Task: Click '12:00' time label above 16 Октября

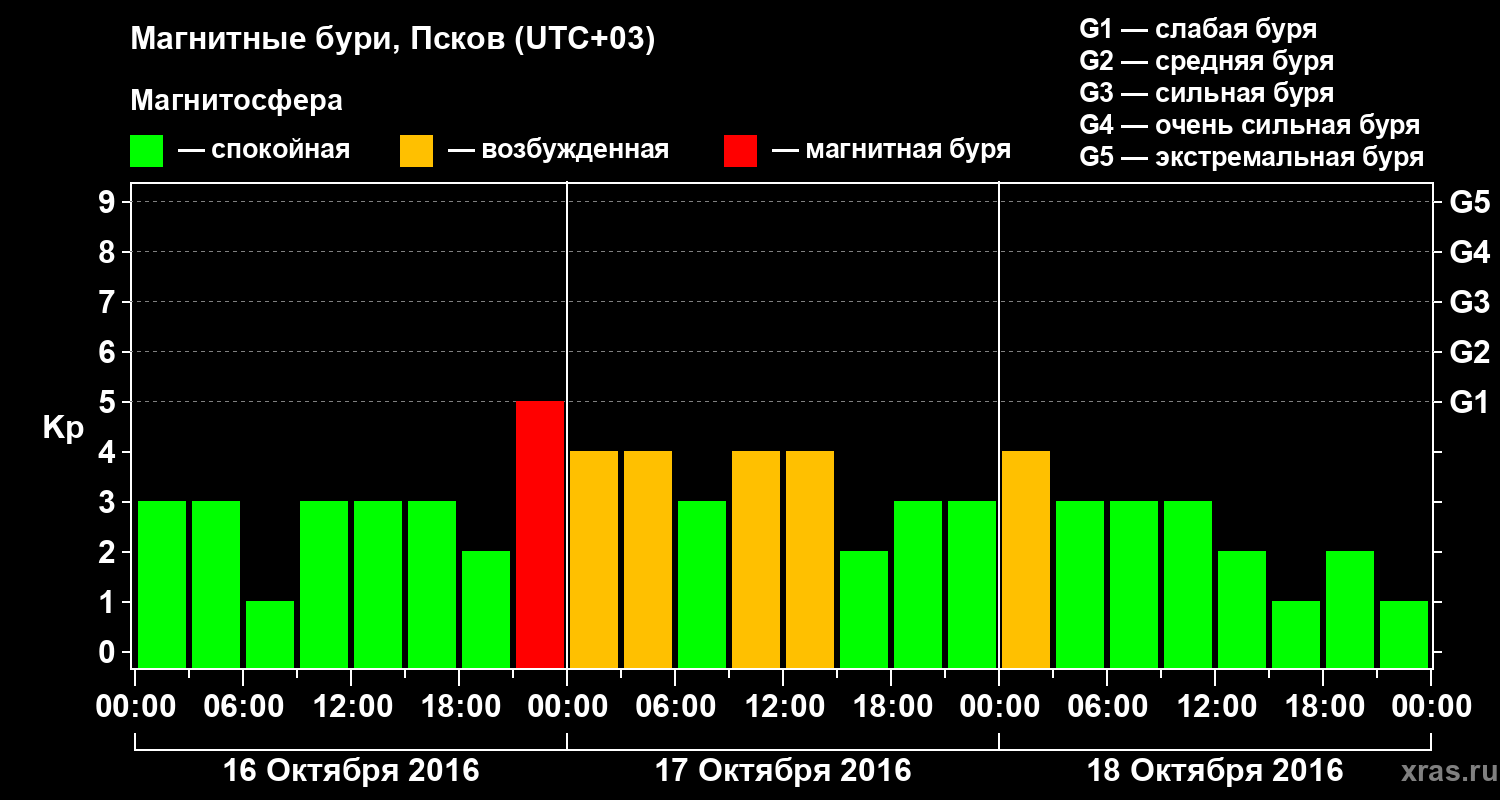Action: pyautogui.click(x=351, y=706)
